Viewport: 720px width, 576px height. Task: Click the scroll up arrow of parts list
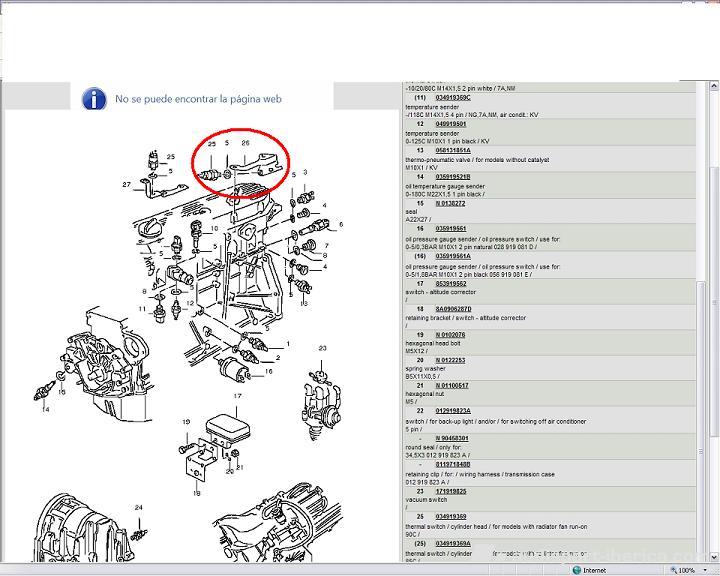point(714,86)
